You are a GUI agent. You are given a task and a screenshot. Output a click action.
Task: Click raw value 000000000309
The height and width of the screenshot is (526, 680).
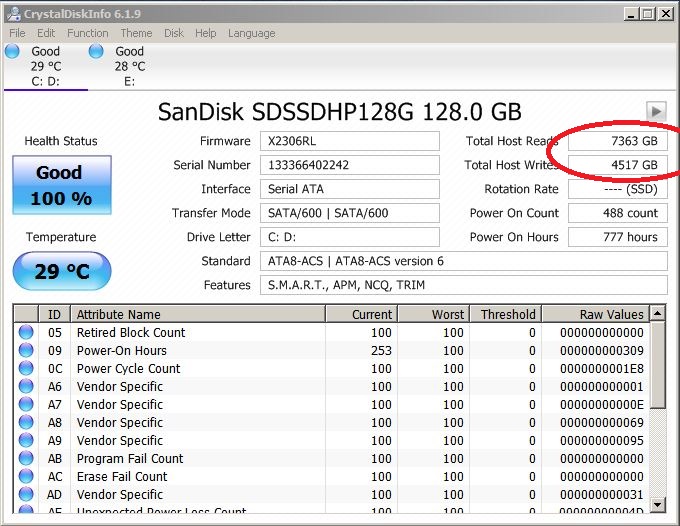(x=602, y=350)
